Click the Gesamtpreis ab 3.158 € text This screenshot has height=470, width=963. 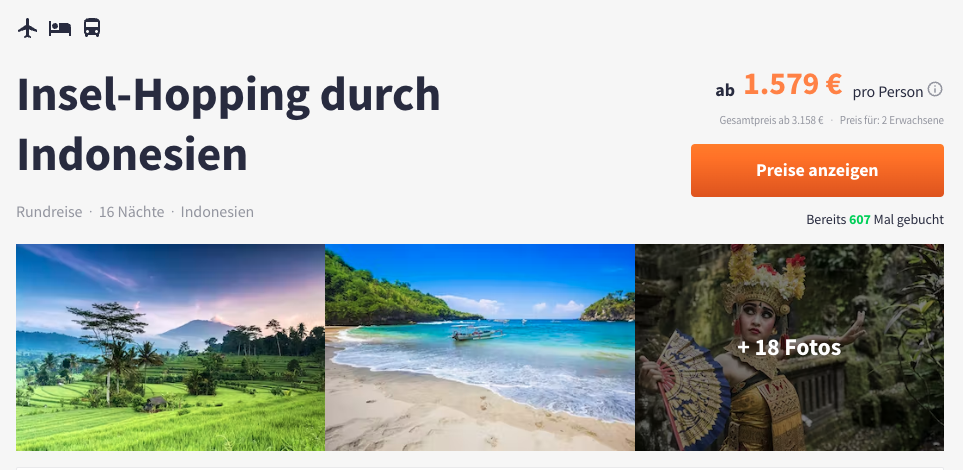click(x=771, y=120)
